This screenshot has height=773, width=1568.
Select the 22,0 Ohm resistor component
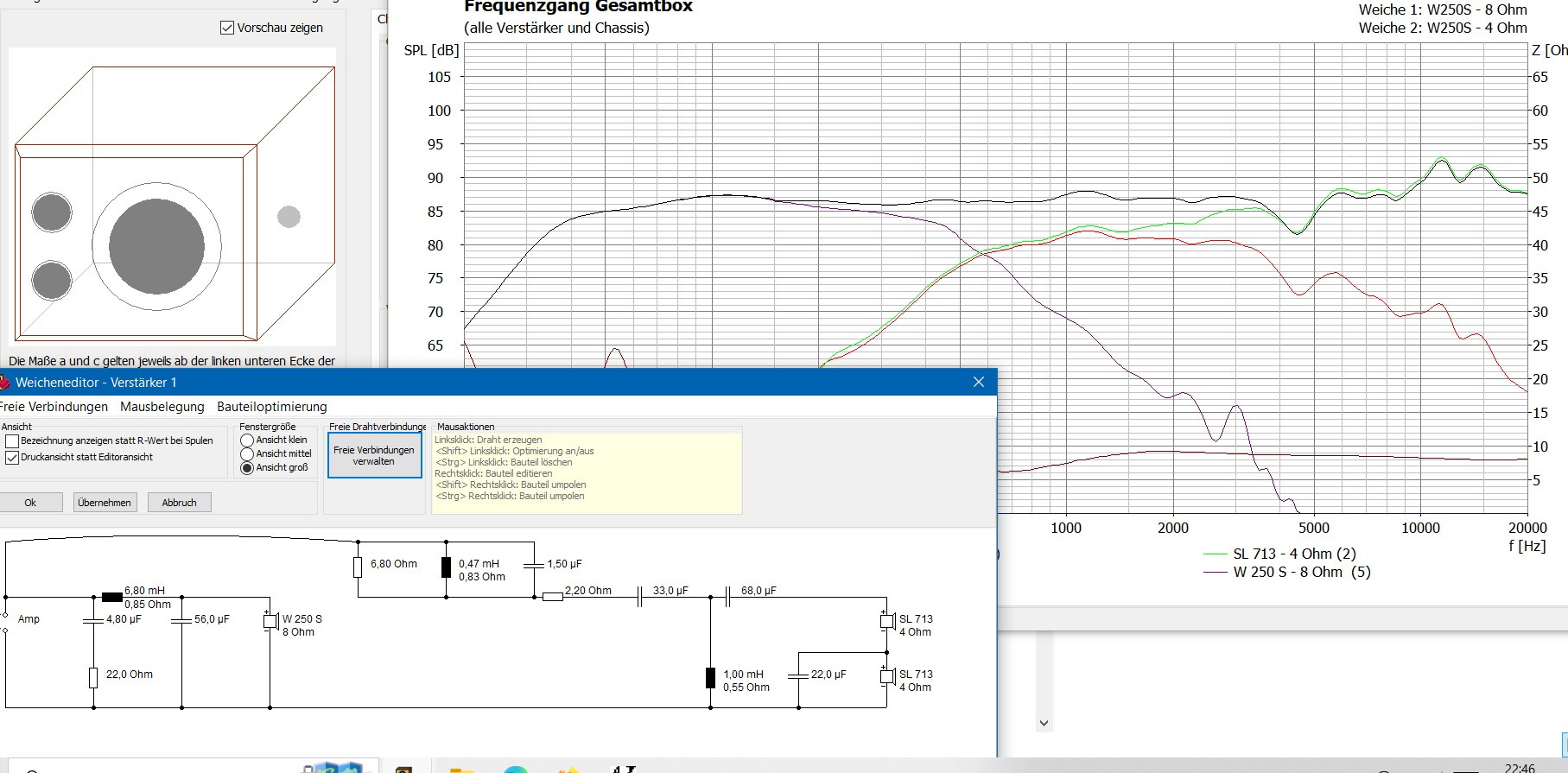point(93,677)
